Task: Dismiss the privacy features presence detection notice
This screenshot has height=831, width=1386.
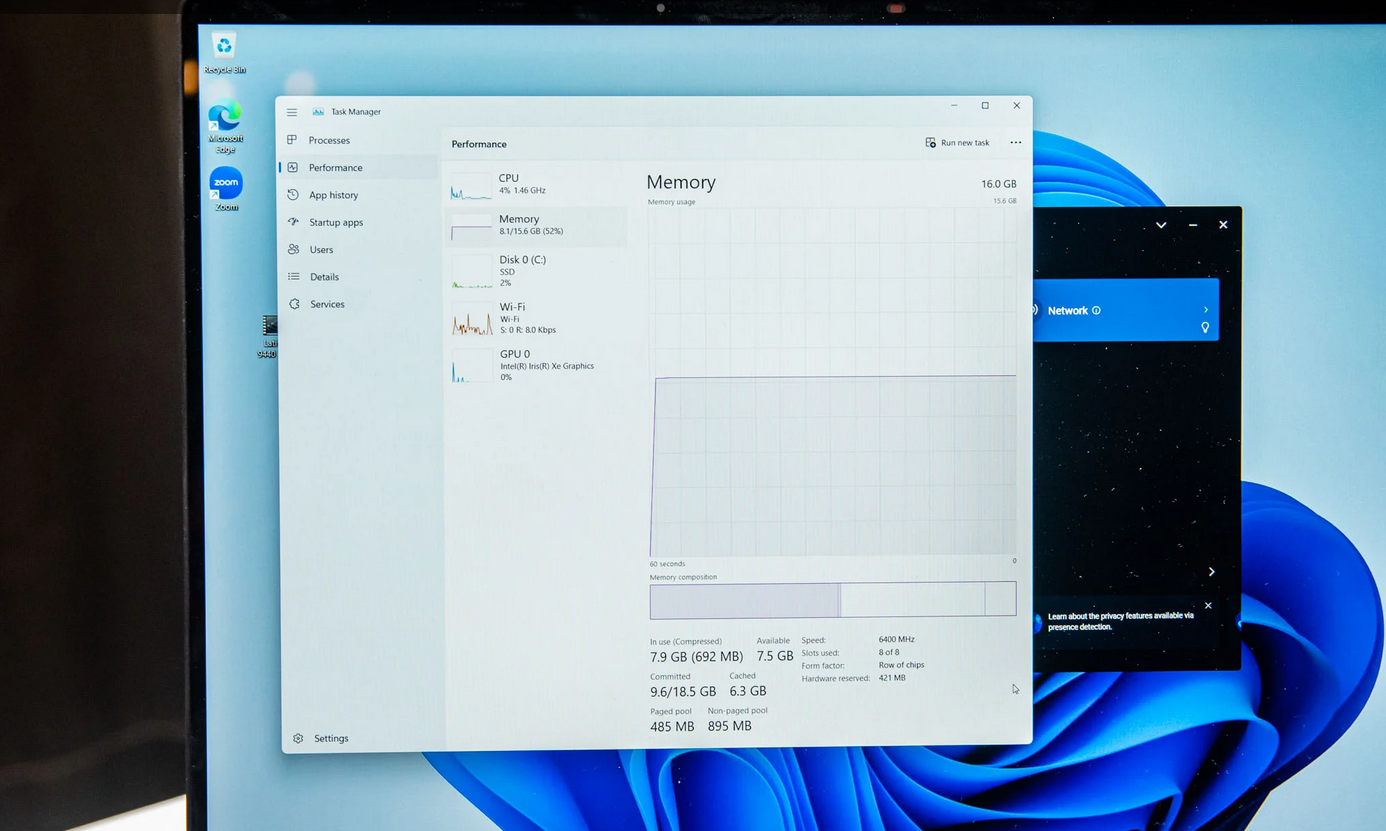Action: [1208, 606]
